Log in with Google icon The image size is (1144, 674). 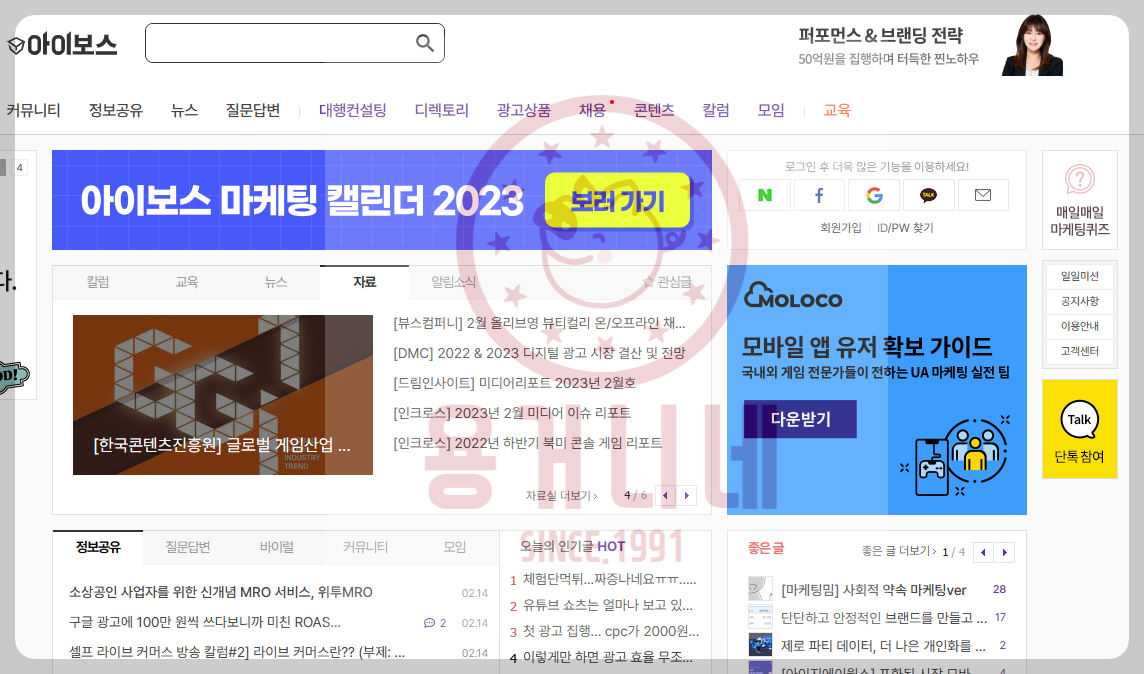click(874, 195)
